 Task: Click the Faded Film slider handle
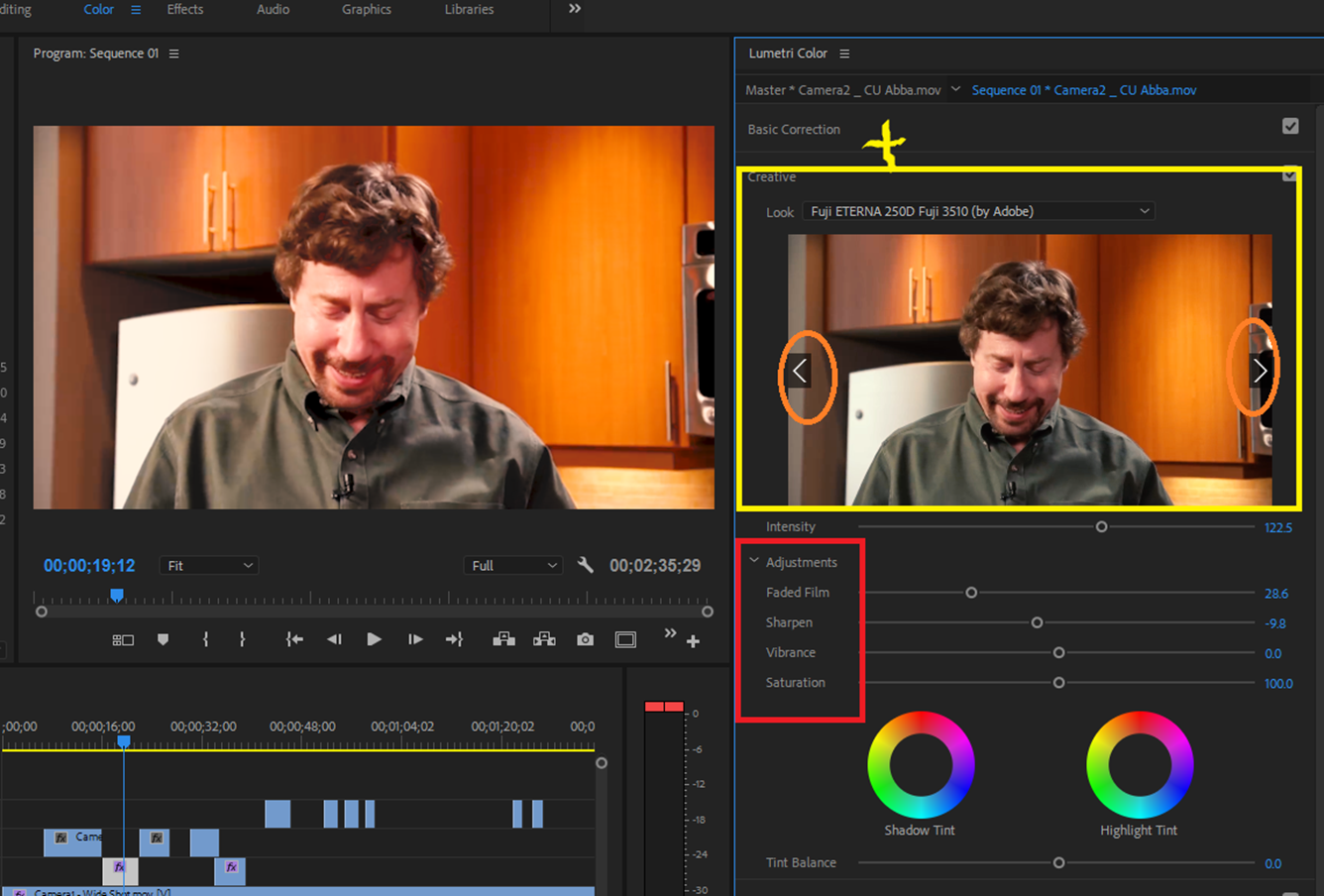click(x=971, y=593)
